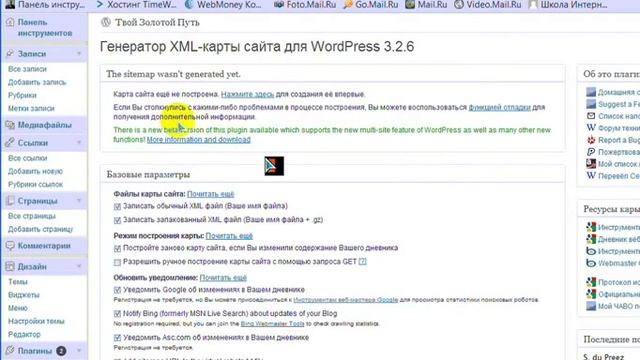Open Почитать ещё next to Файлы карты сайта
Image resolution: width=640 pixels, height=360 pixels.
pos(211,194)
